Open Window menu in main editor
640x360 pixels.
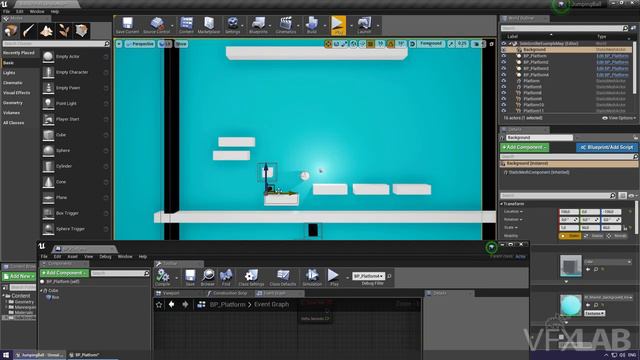pyautogui.click(x=37, y=11)
